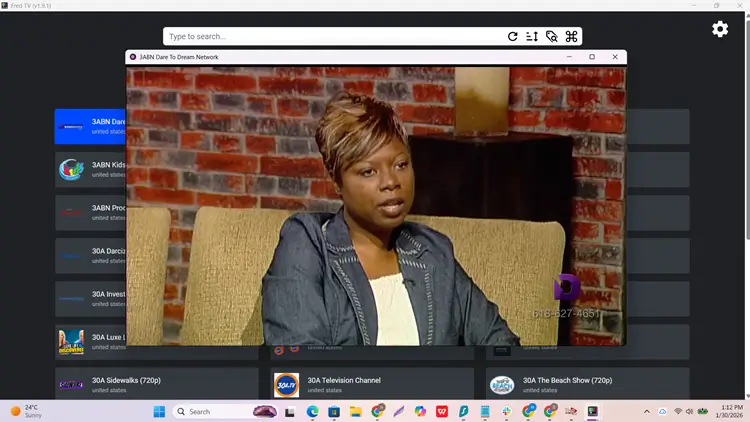The height and width of the screenshot is (422, 750).
Task: Click the battery tray icon
Action: point(703,411)
